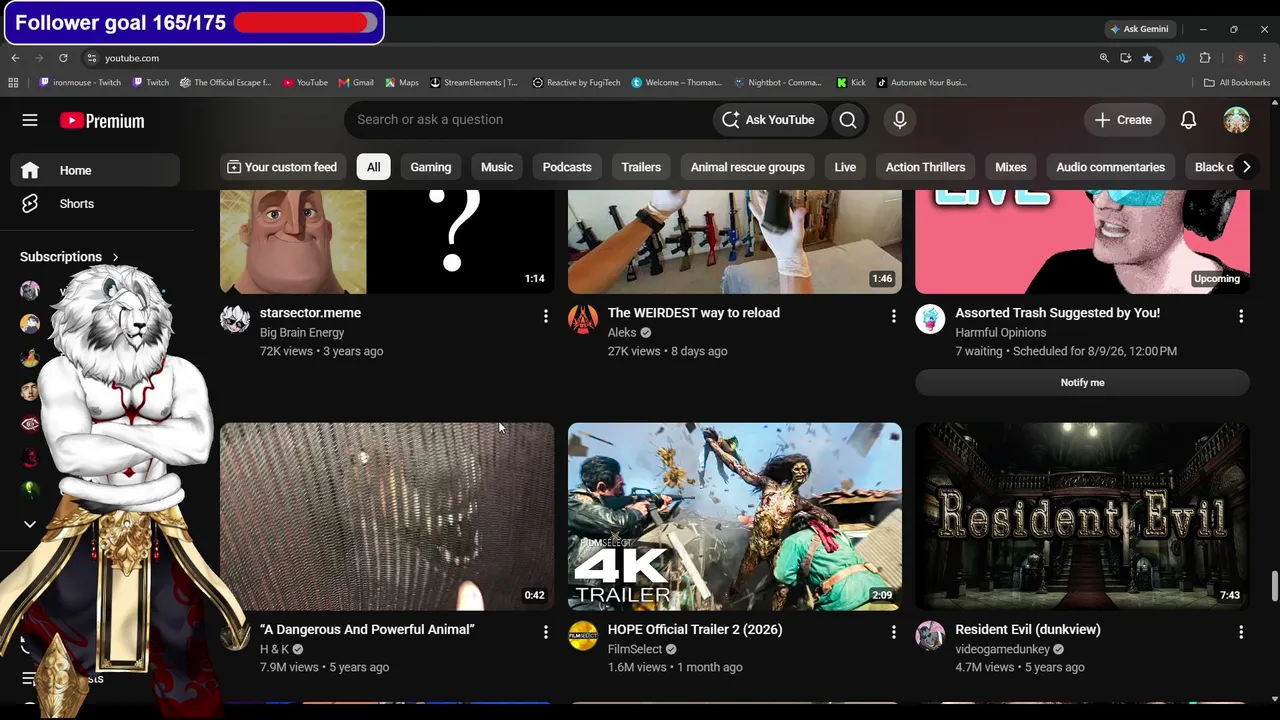Open the media control icon in toolbar
Viewport: 1280px width, 720px height.
(x=1180, y=58)
